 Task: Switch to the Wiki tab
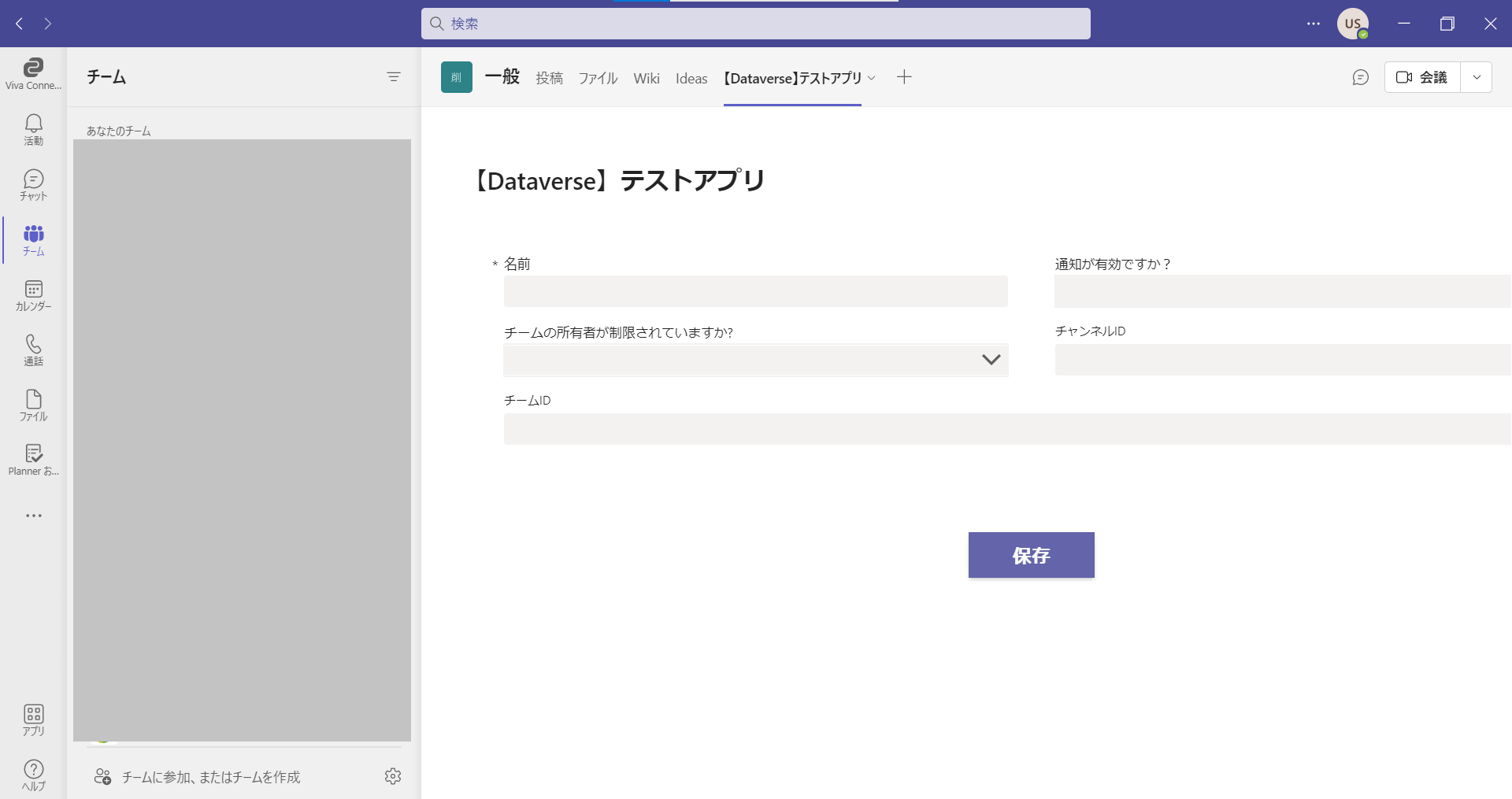[647, 78]
